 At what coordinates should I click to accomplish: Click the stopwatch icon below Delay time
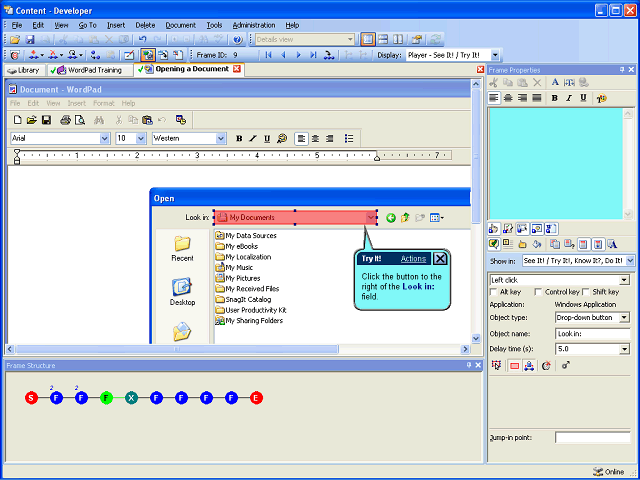tap(546, 366)
